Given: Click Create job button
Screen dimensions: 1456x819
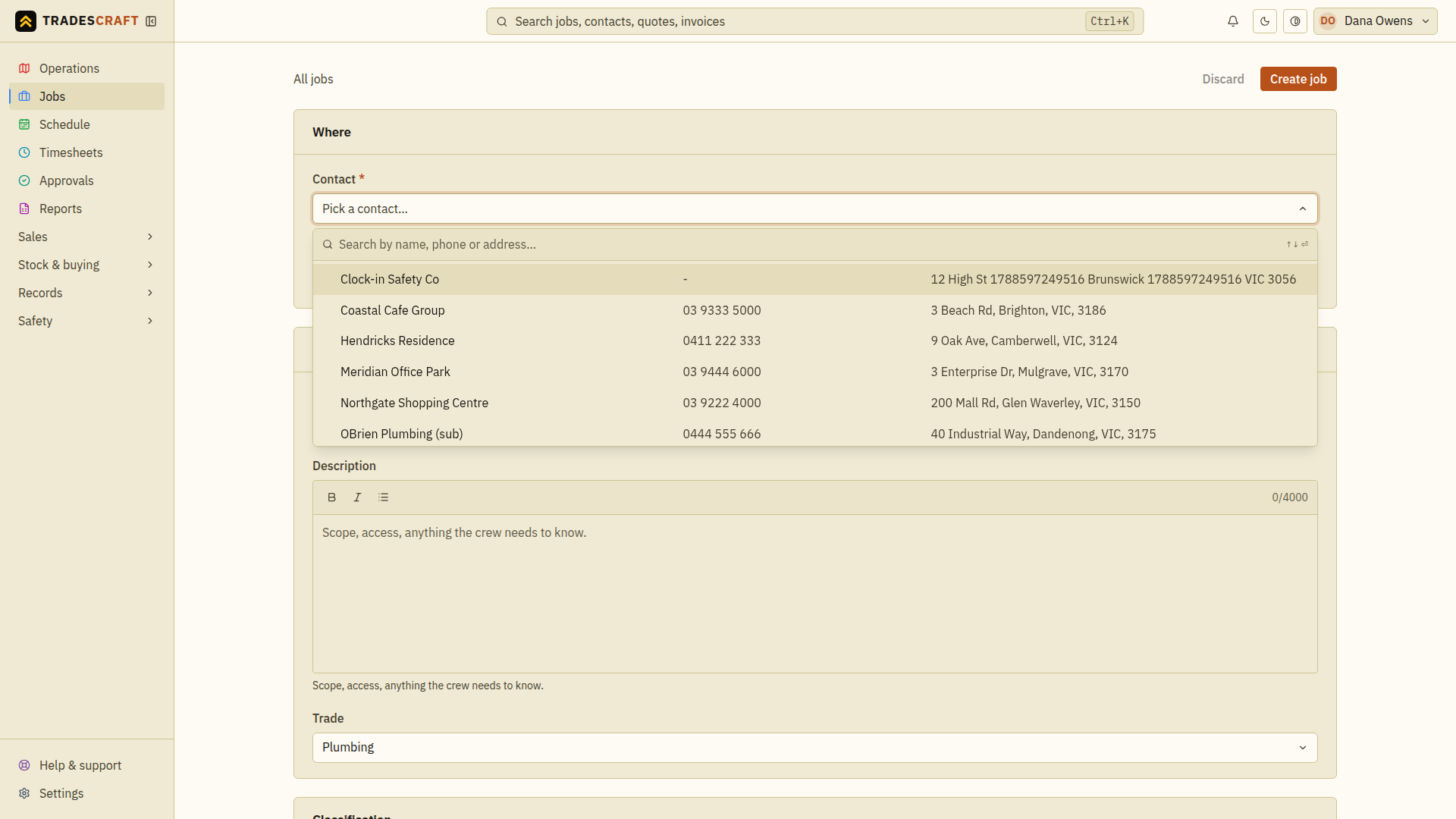Looking at the screenshot, I should 1298,79.
